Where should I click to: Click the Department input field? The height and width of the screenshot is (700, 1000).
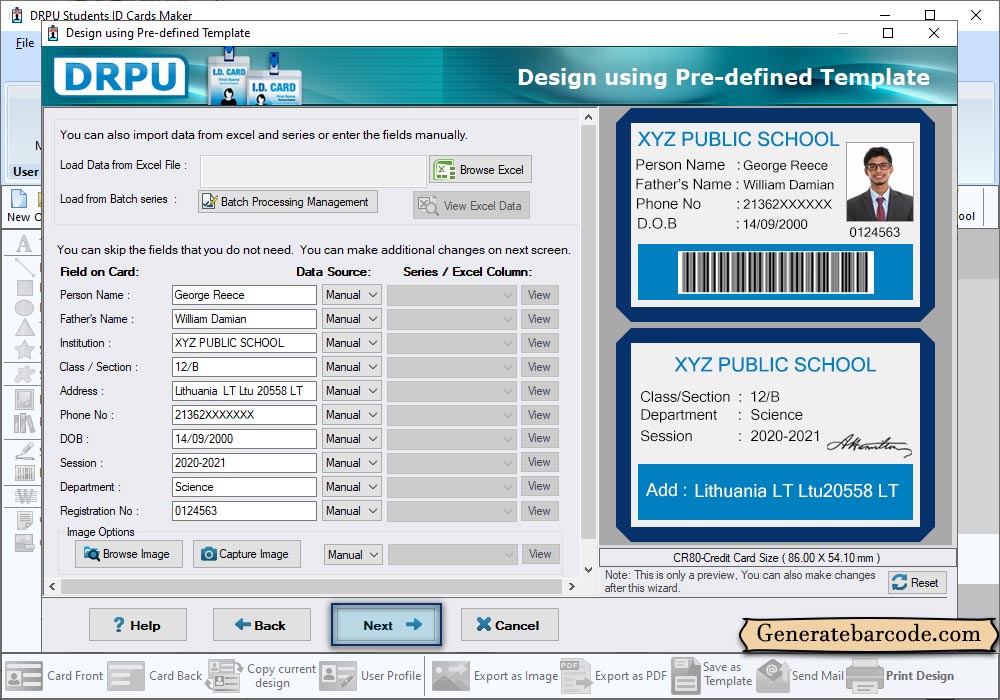point(244,487)
